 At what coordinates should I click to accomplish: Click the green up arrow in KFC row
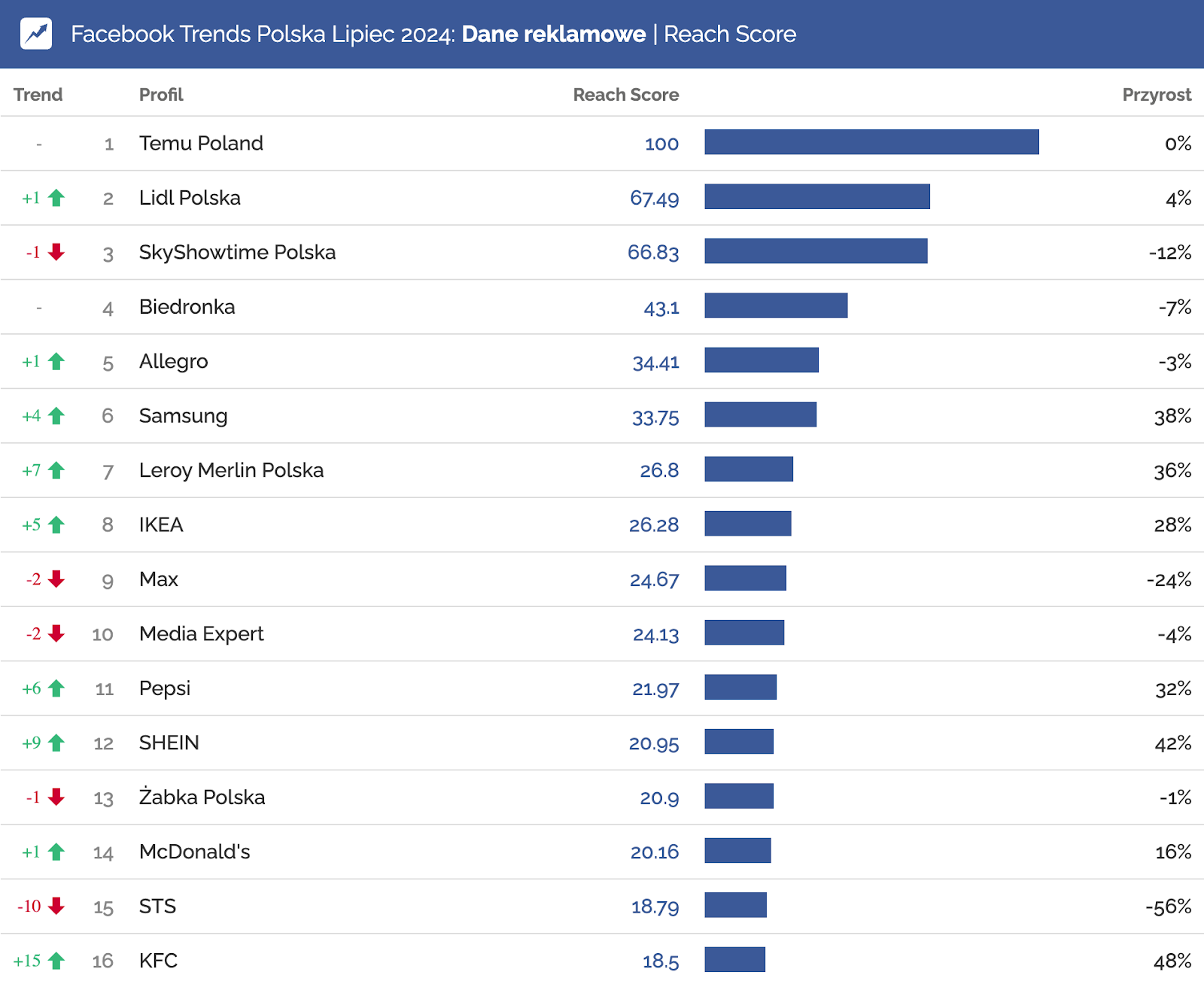pyautogui.click(x=56, y=961)
